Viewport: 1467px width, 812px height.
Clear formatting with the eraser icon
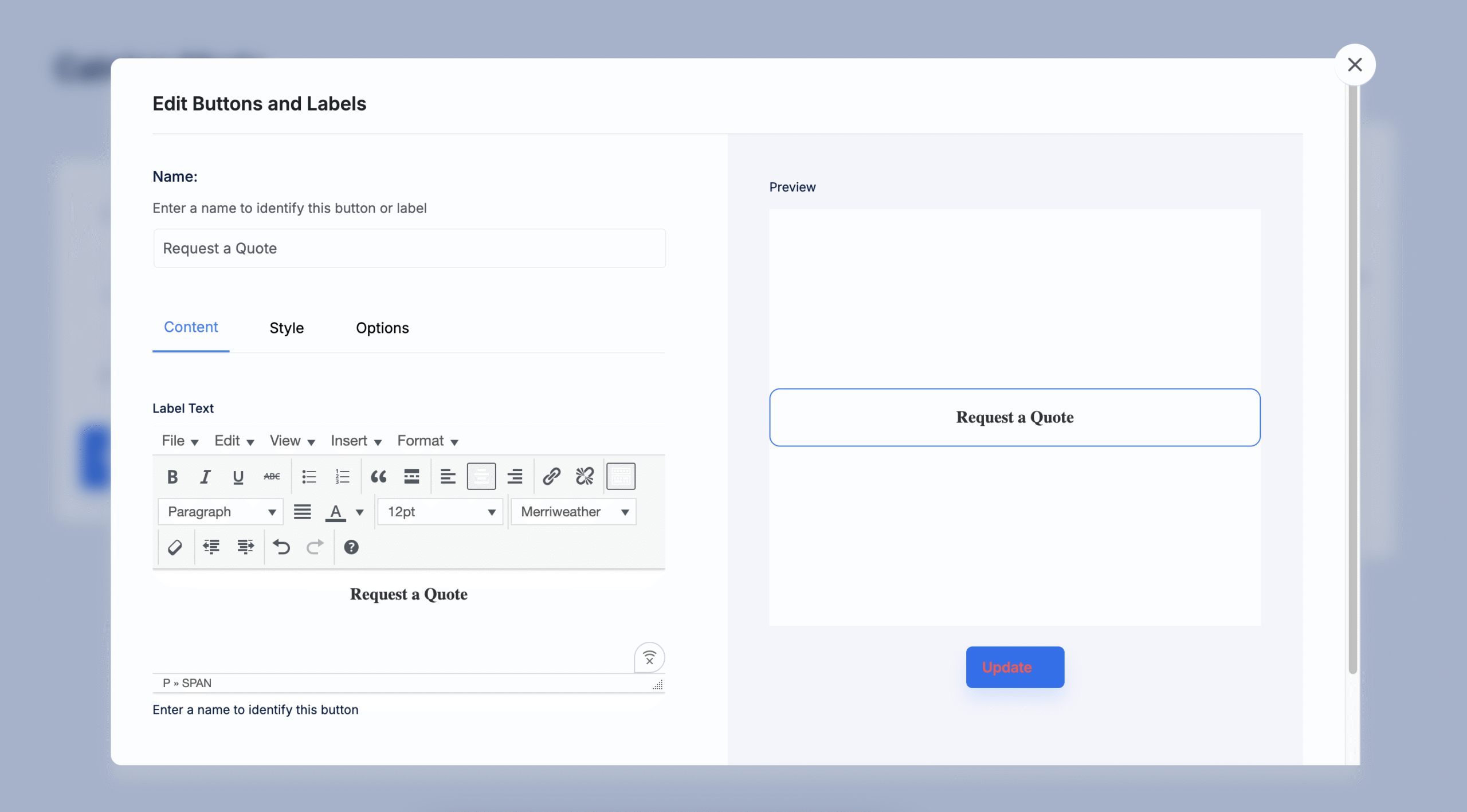(x=175, y=547)
